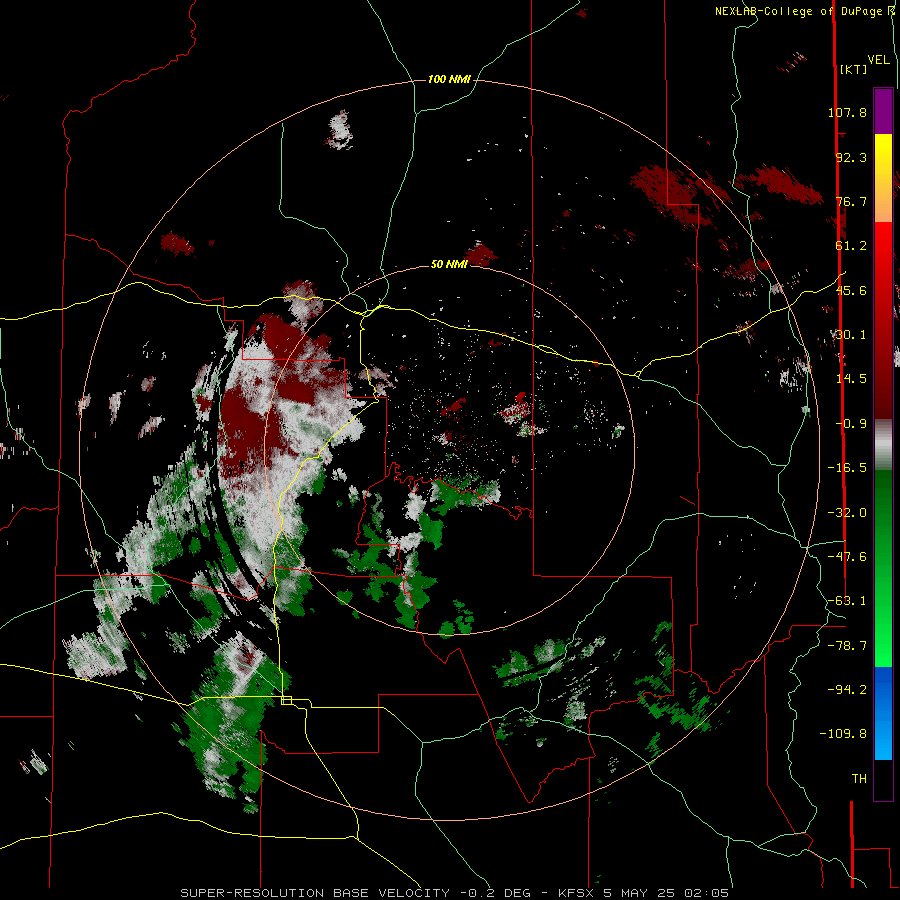Select the -32.0 velocity scale value

click(x=847, y=513)
